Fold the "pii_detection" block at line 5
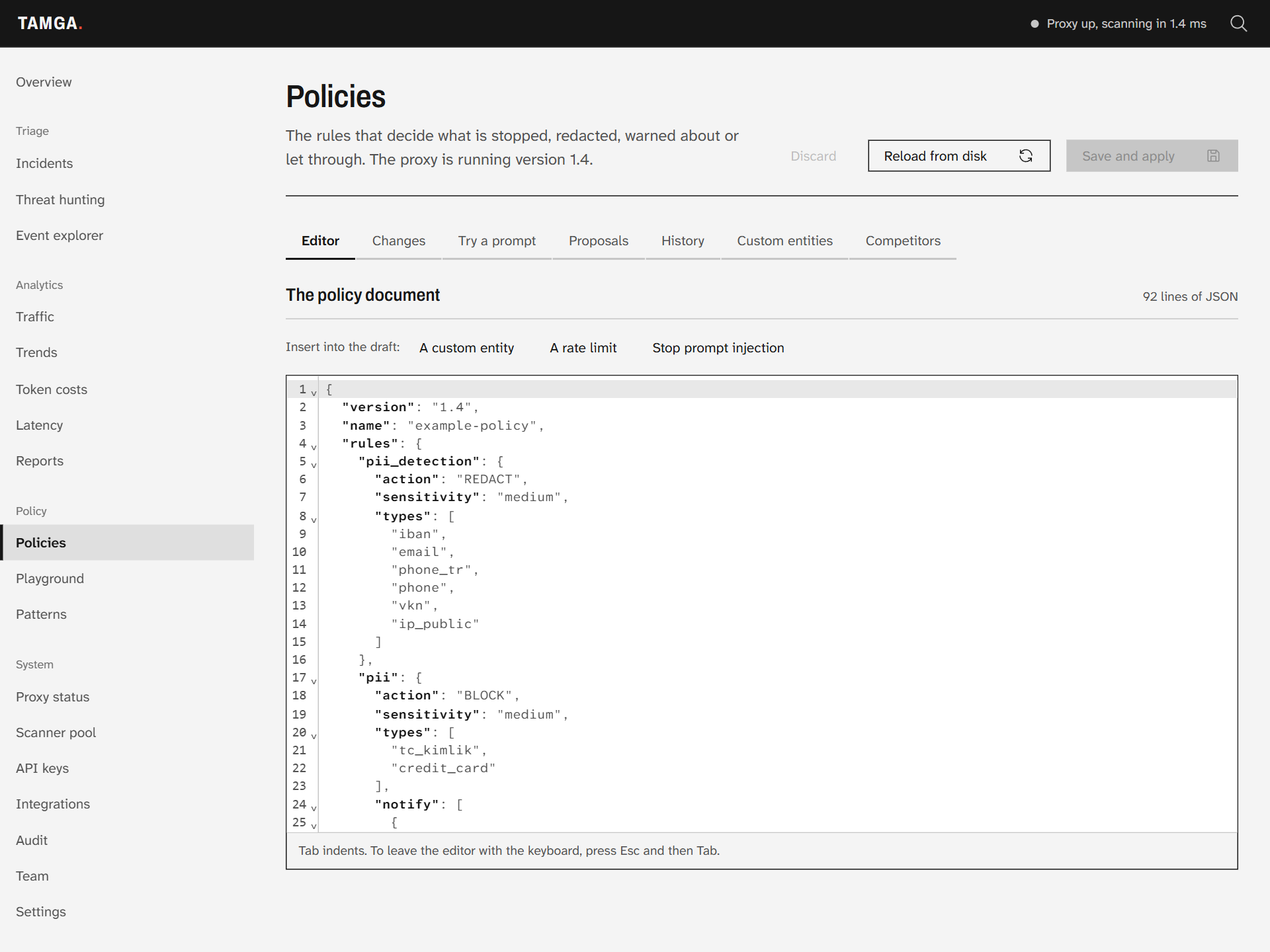 [314, 465]
